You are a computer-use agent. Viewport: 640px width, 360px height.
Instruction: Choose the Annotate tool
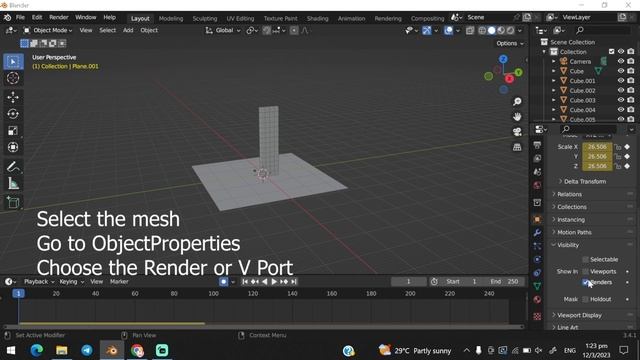(x=13, y=167)
